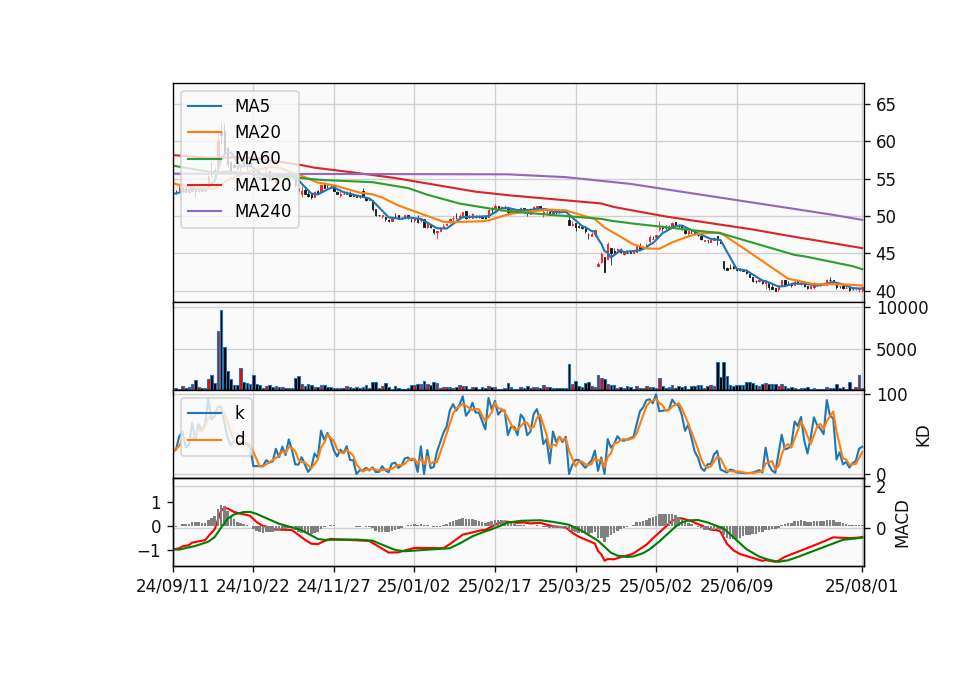960x690 pixels.
Task: Click the blue MA5 legend line sample
Action: [204, 106]
